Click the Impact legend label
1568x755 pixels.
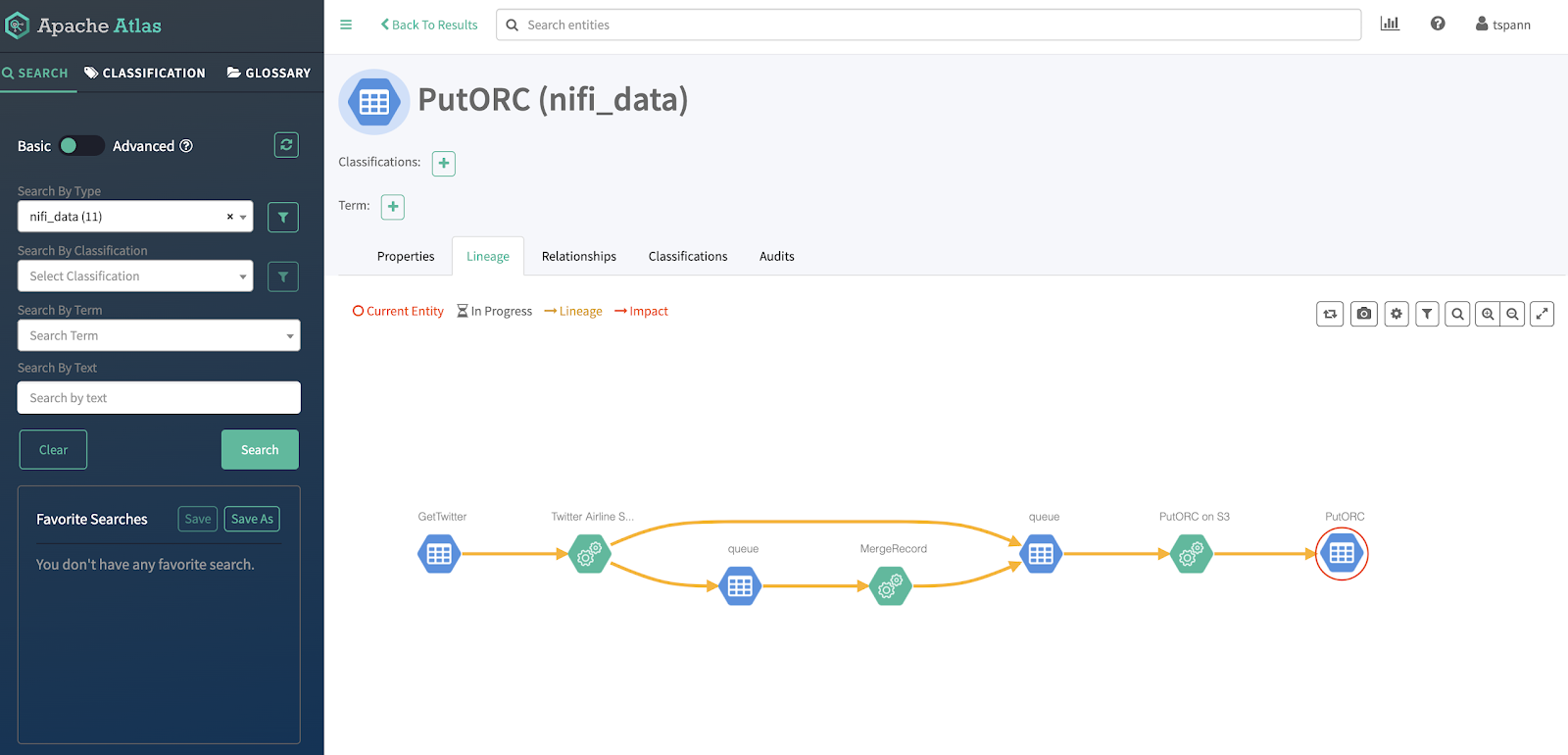[641, 311]
